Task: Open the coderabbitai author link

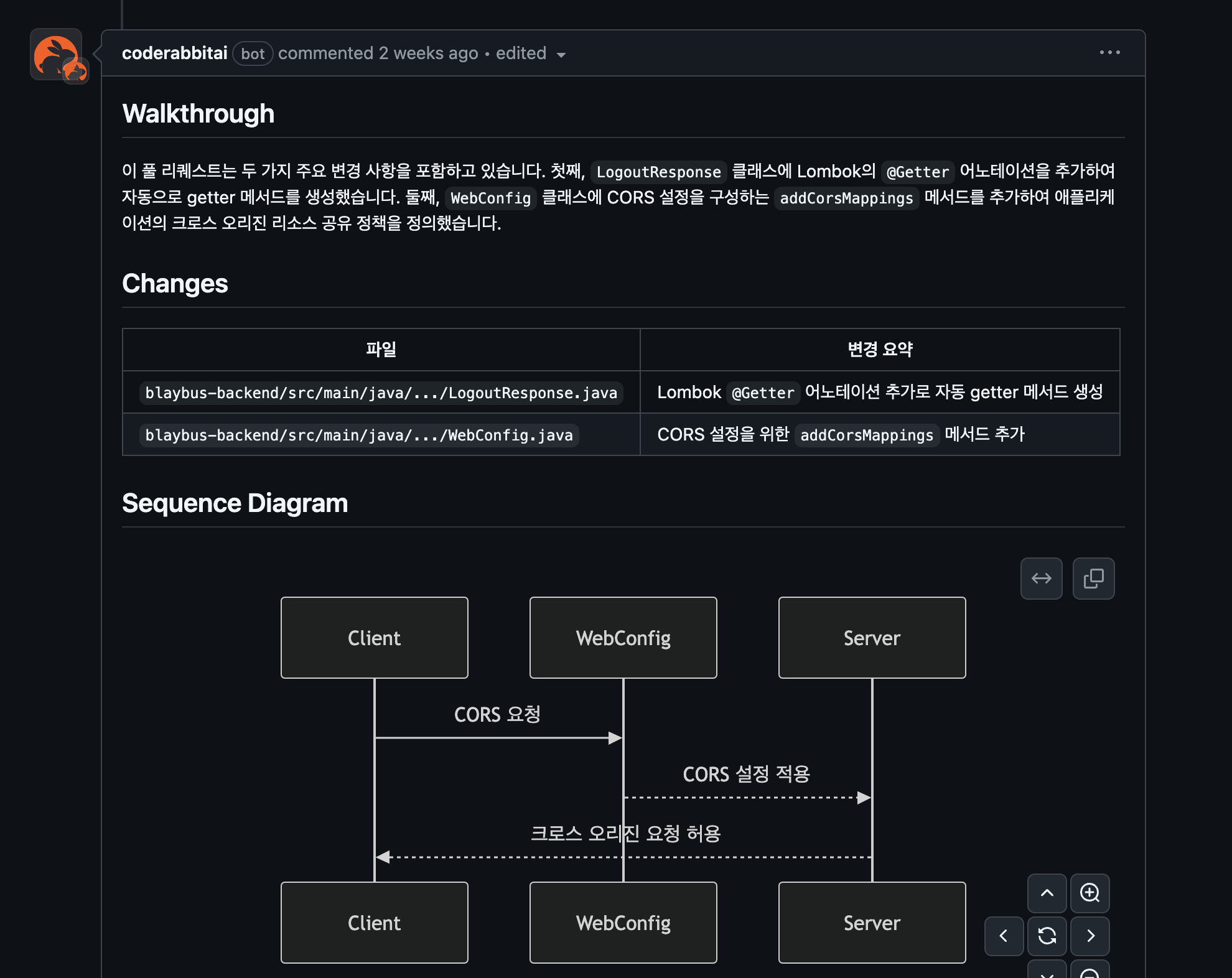Action: coord(174,54)
